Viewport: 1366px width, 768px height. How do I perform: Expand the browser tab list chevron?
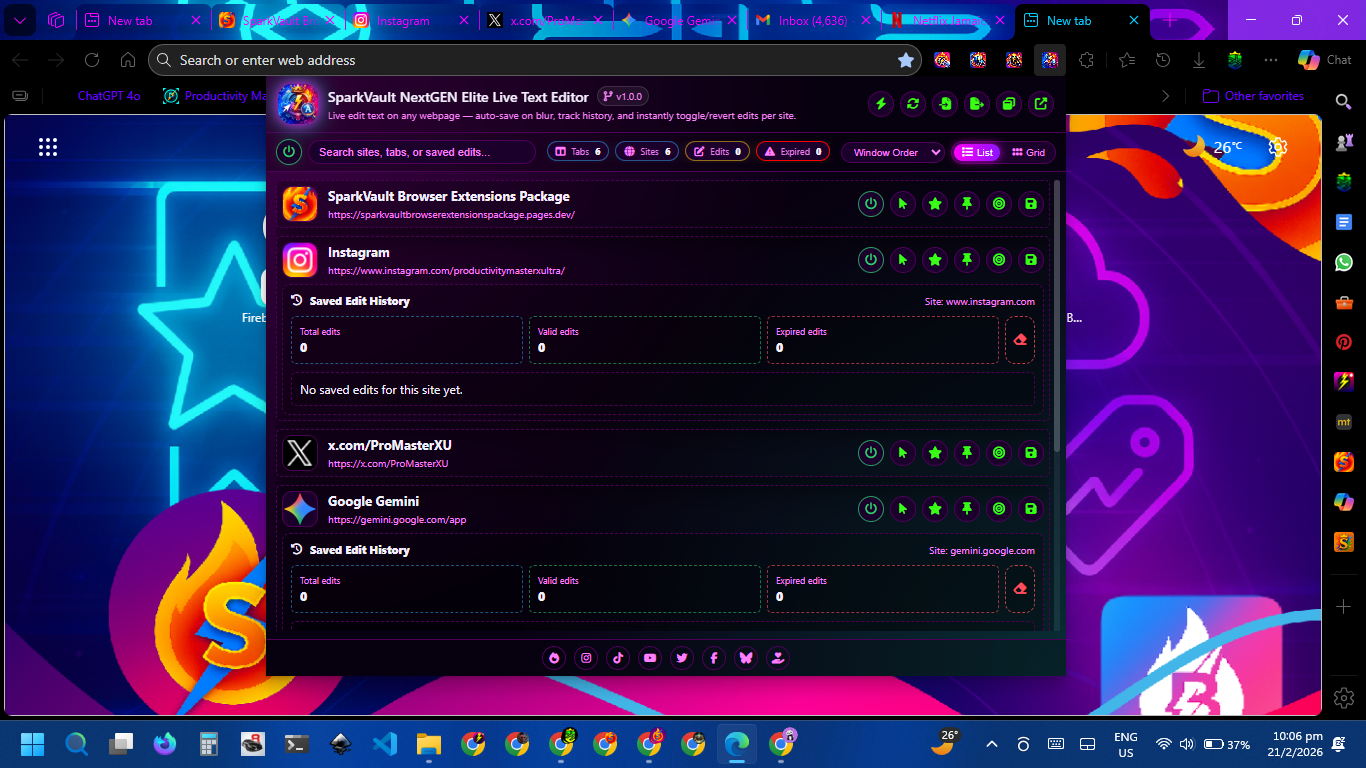click(19, 20)
